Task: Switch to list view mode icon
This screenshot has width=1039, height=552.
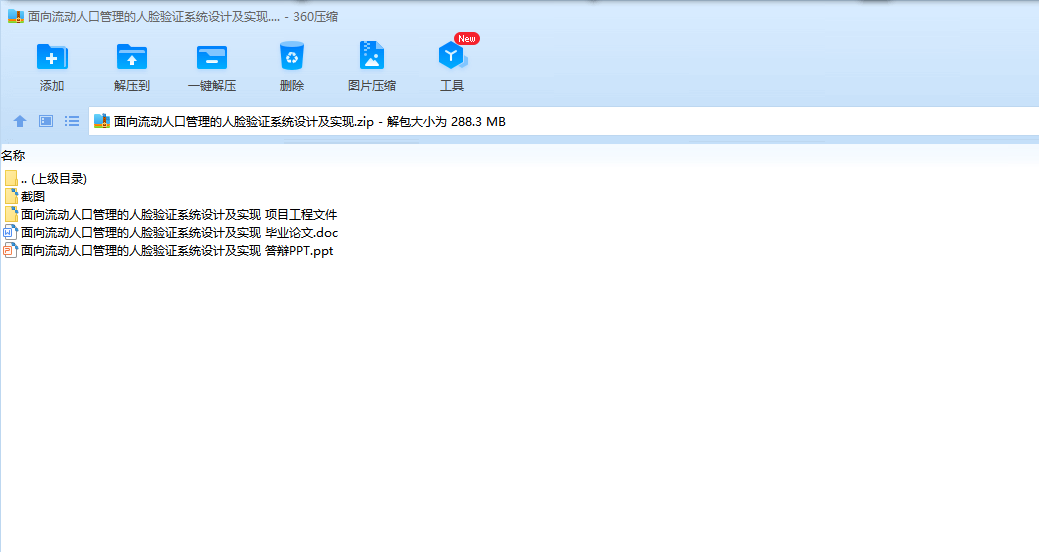Action: click(72, 121)
